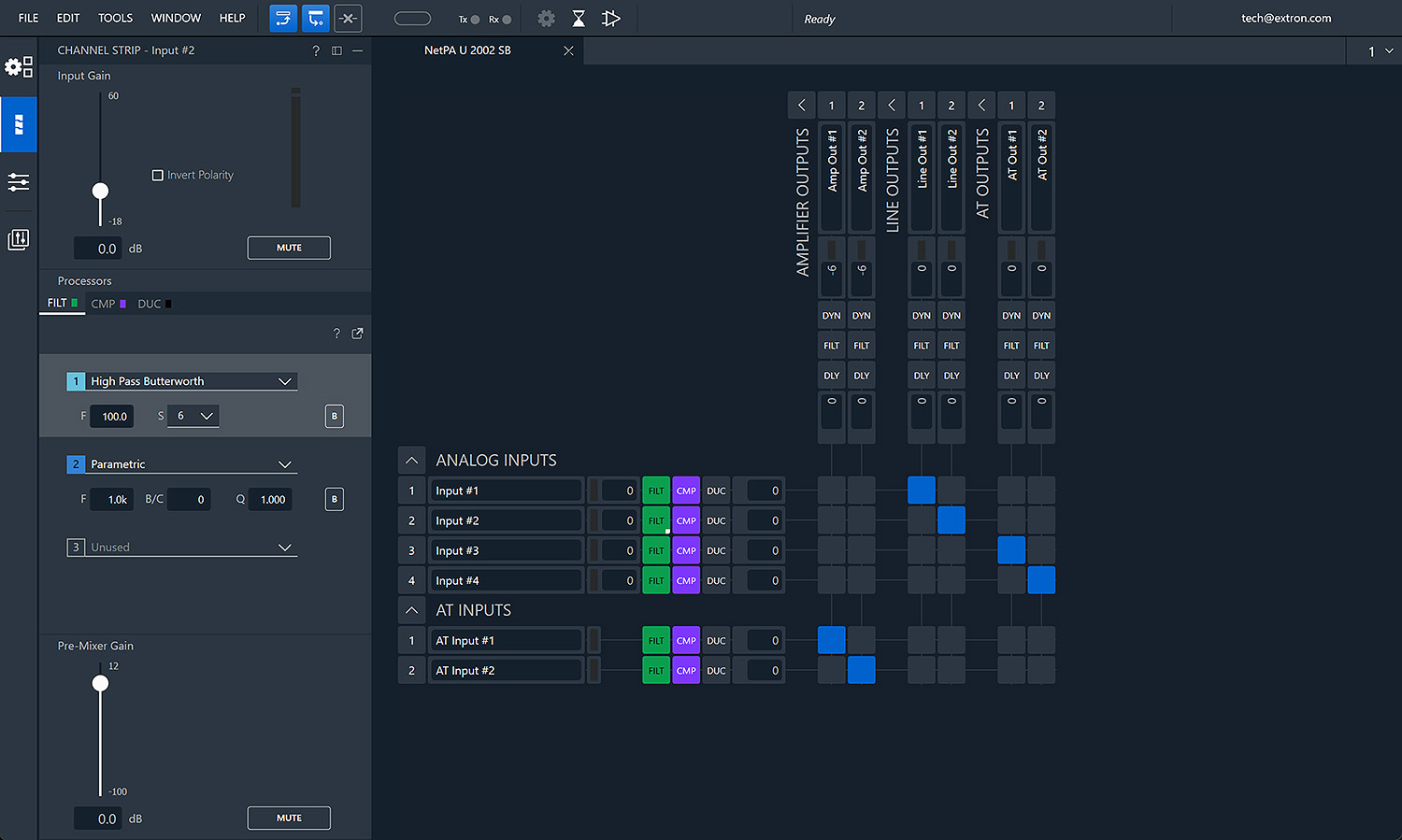Screen dimensions: 1402x840
Task: Minimize the Channel Strip panel
Action: pos(357,50)
